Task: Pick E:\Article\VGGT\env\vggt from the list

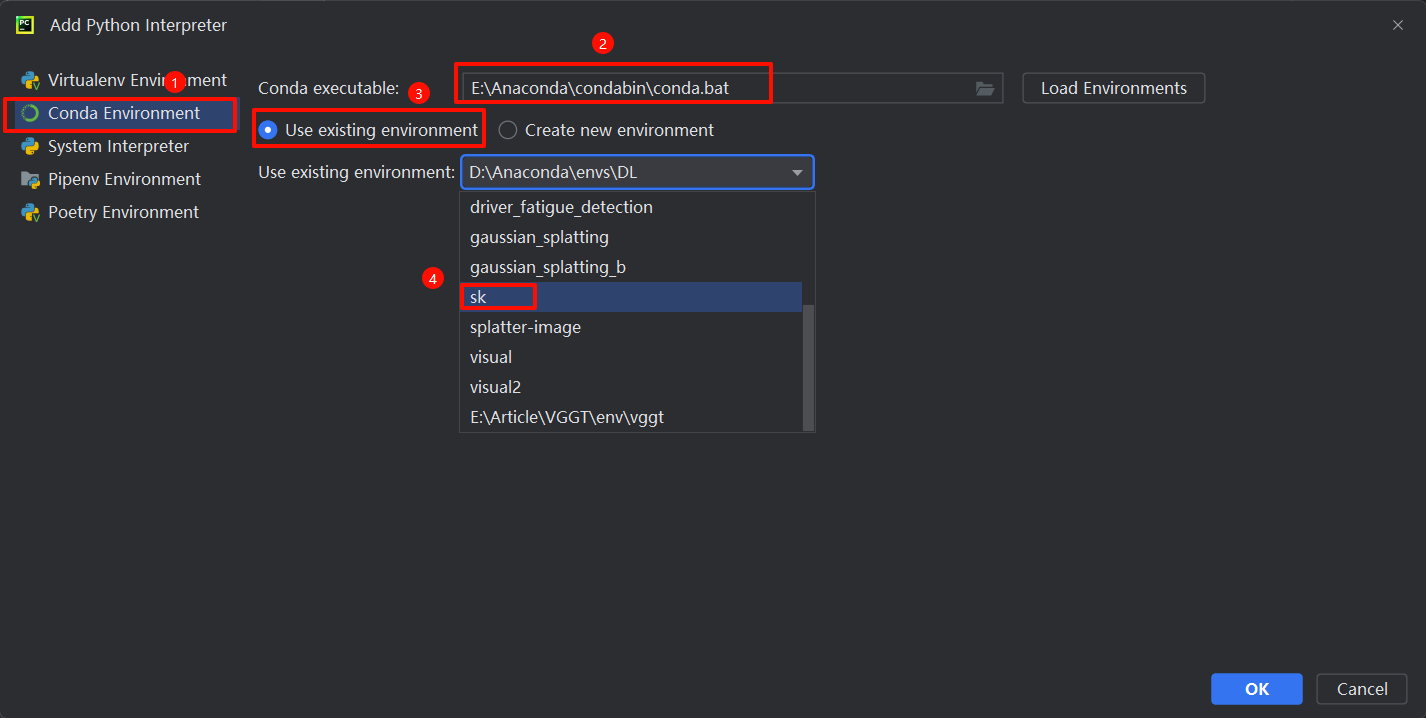Action: pos(631,417)
